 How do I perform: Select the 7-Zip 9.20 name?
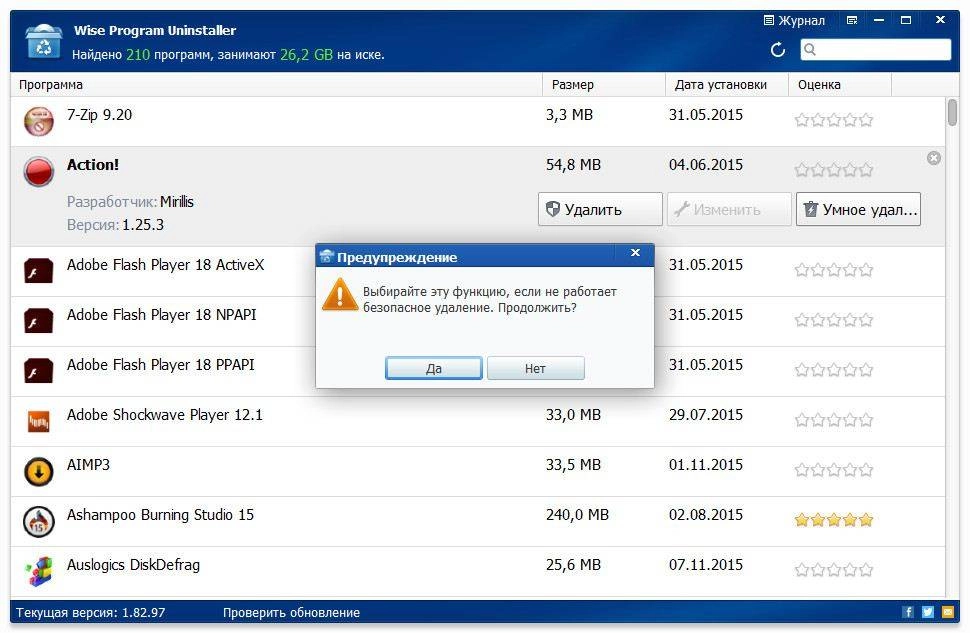[x=99, y=115]
